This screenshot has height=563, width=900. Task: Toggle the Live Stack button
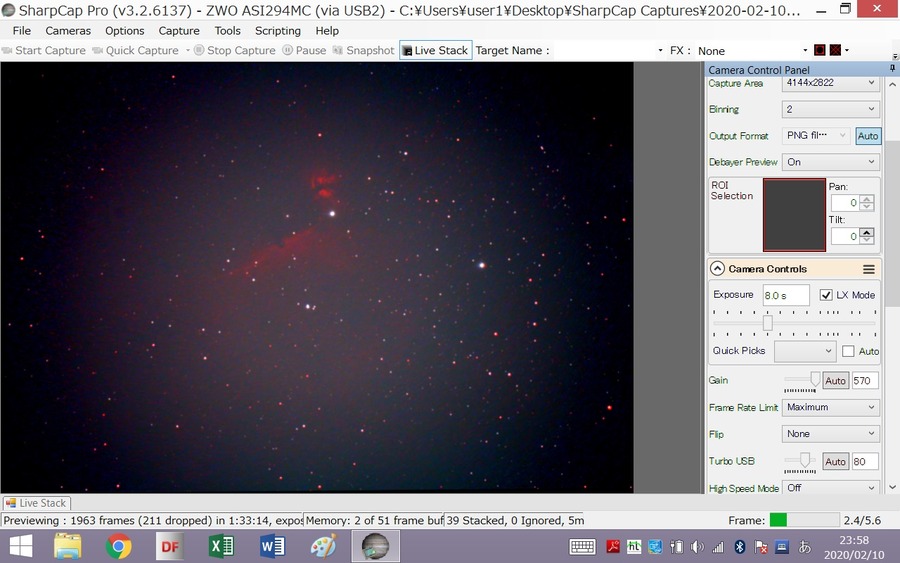pyautogui.click(x=436, y=51)
